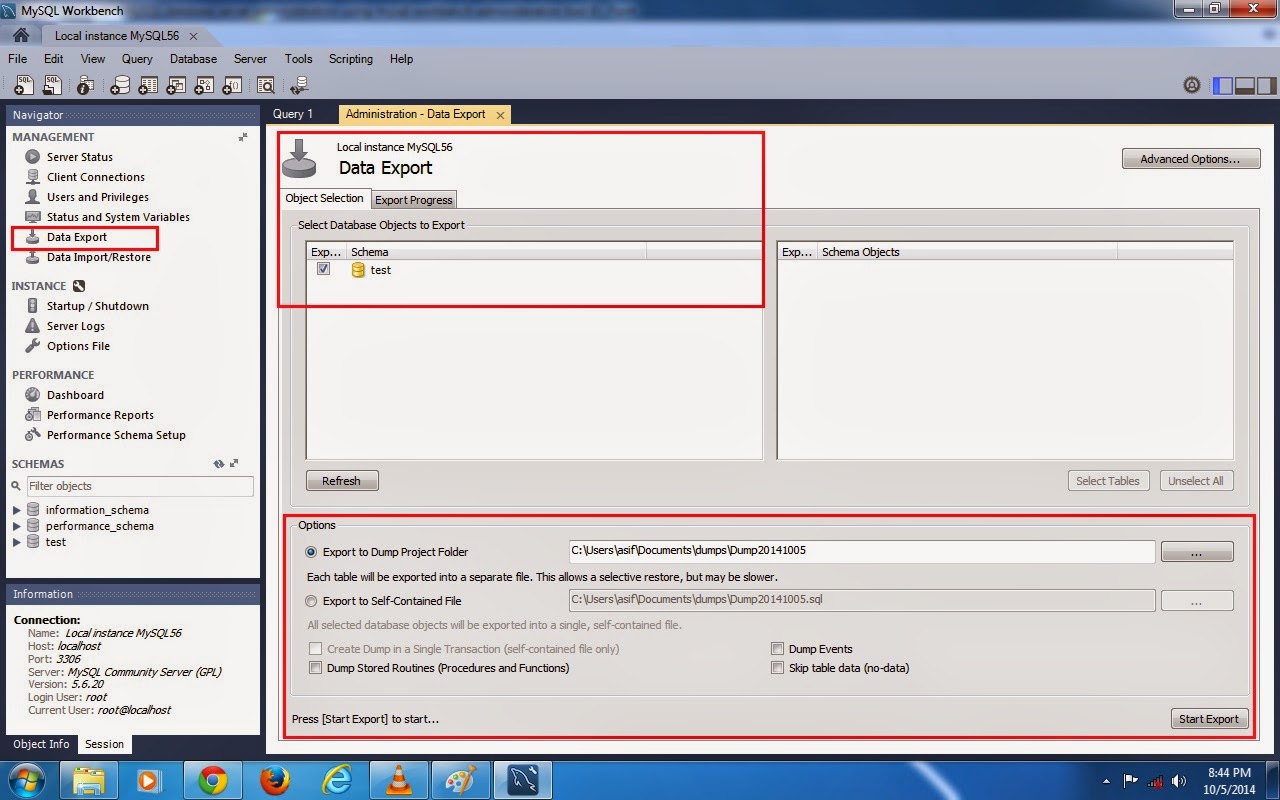Image resolution: width=1280 pixels, height=800 pixels.
Task: Click the Startup / Shutdown icon
Action: point(33,306)
